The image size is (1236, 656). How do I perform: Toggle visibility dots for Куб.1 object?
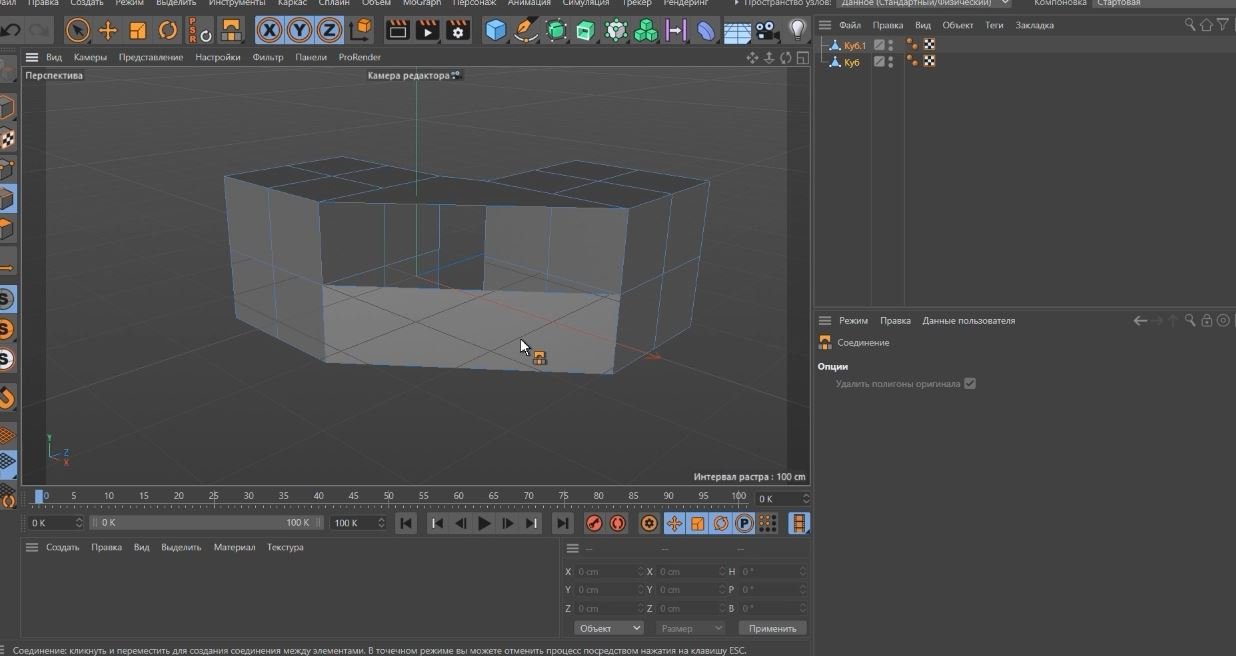pyautogui.click(x=891, y=45)
